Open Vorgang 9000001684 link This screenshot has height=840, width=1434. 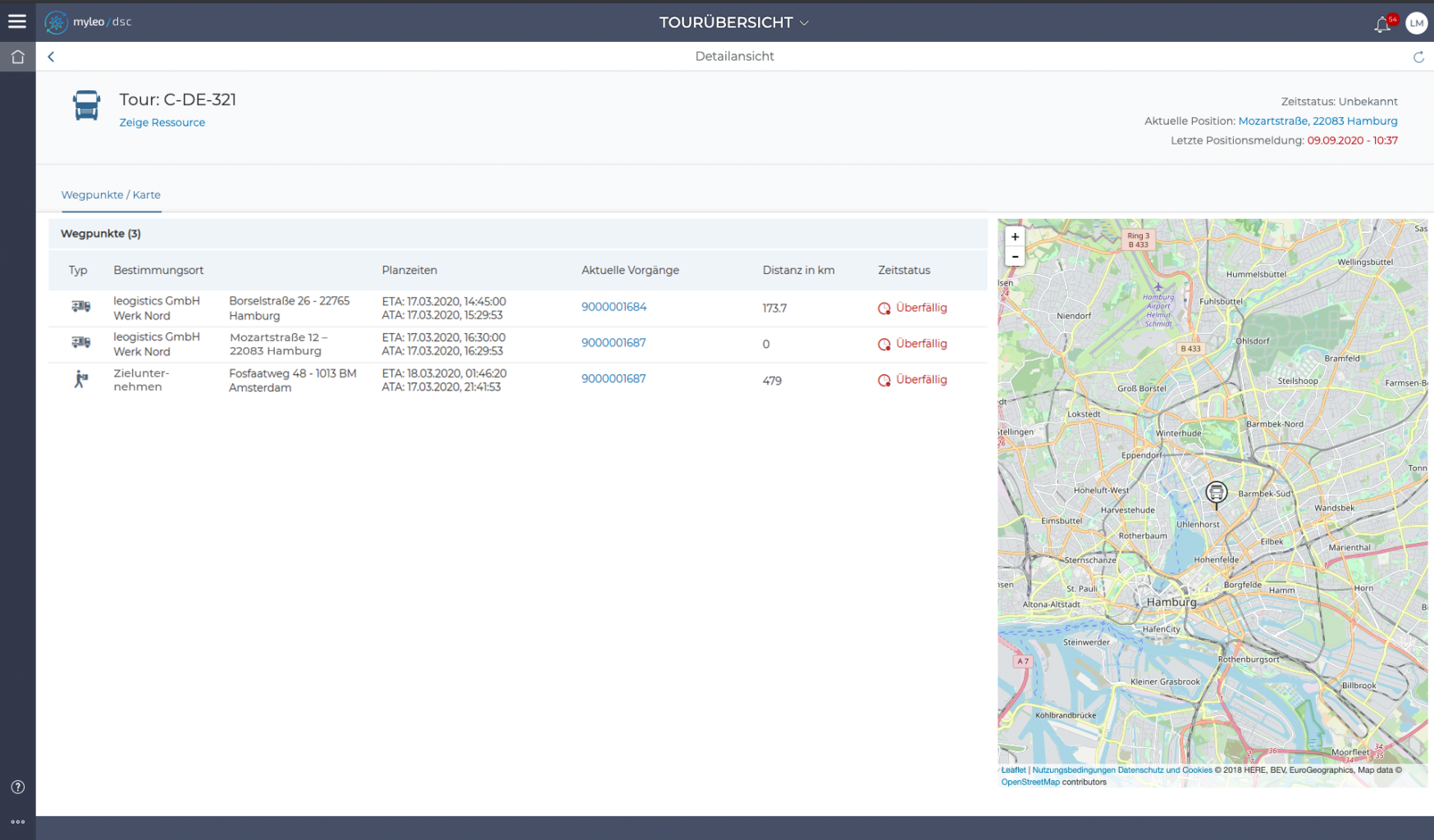(614, 307)
